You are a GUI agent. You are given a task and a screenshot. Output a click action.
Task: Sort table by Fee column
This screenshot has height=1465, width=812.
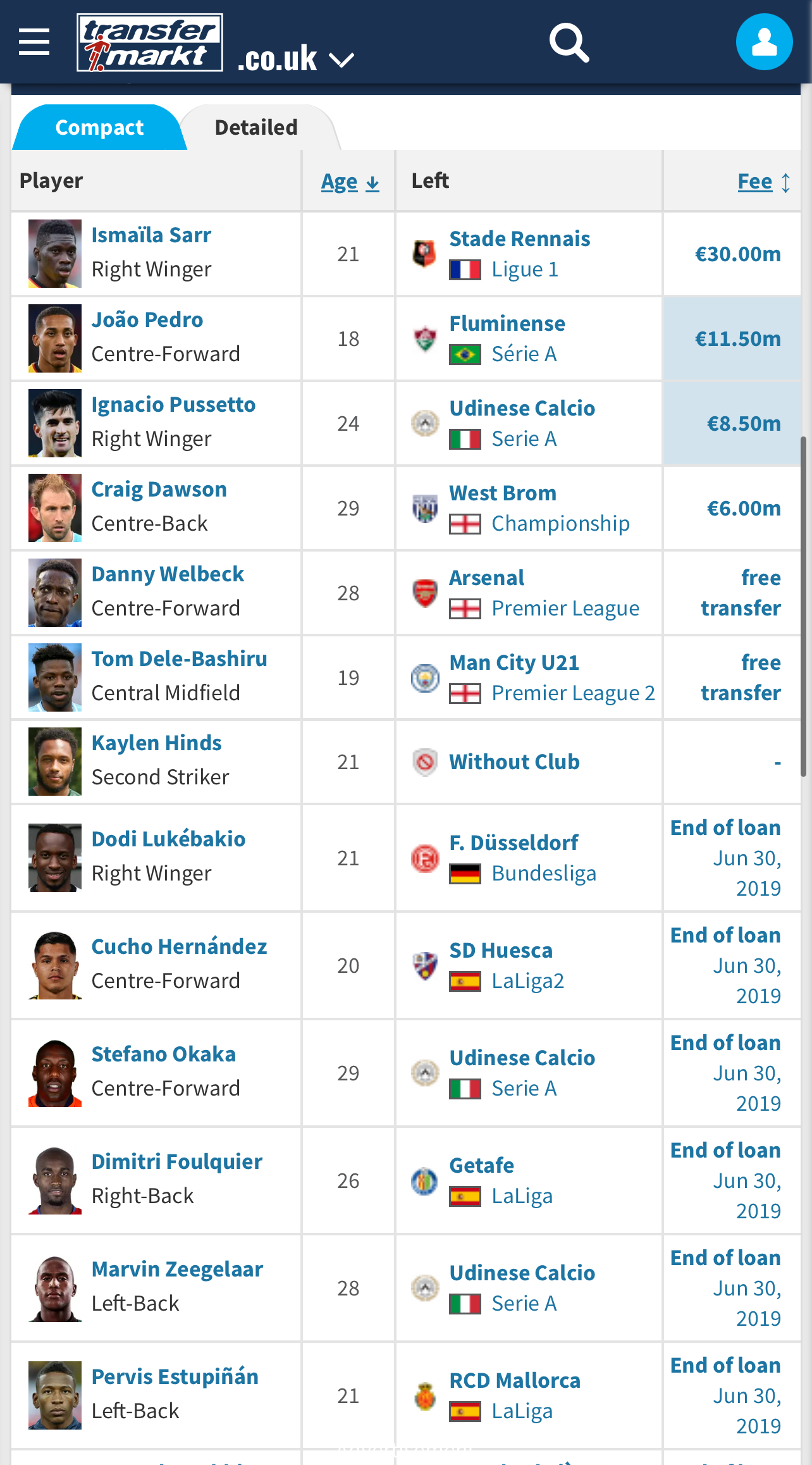764,182
